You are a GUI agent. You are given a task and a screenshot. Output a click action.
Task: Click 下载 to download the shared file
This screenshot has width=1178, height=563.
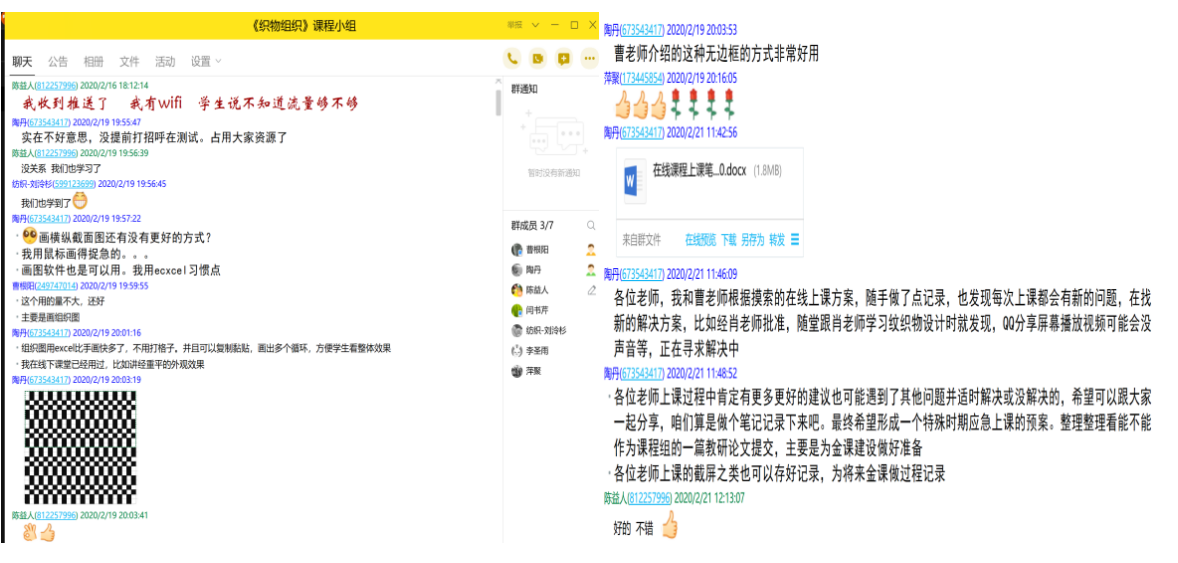click(x=729, y=240)
